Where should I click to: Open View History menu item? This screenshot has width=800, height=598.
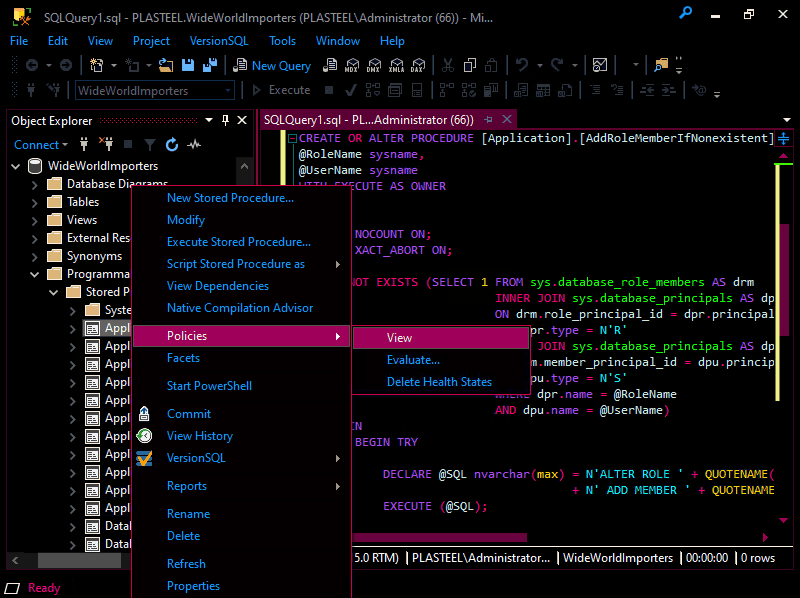click(241, 436)
